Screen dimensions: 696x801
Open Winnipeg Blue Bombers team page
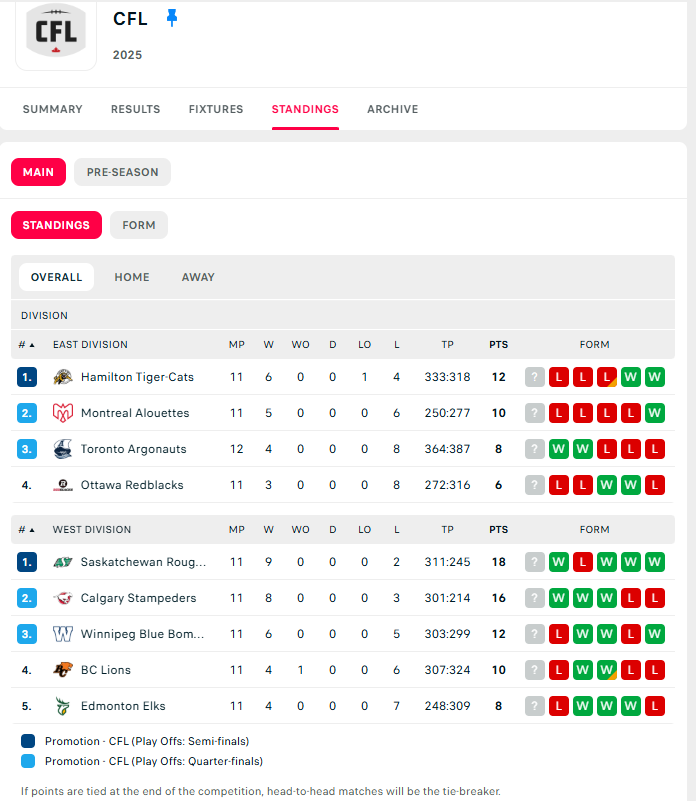[x=142, y=634]
